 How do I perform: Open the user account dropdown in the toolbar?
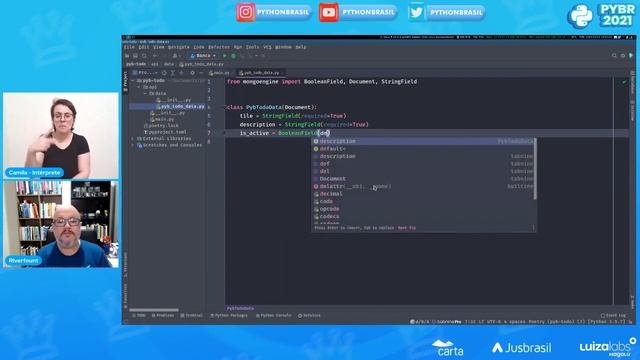[x=176, y=56]
